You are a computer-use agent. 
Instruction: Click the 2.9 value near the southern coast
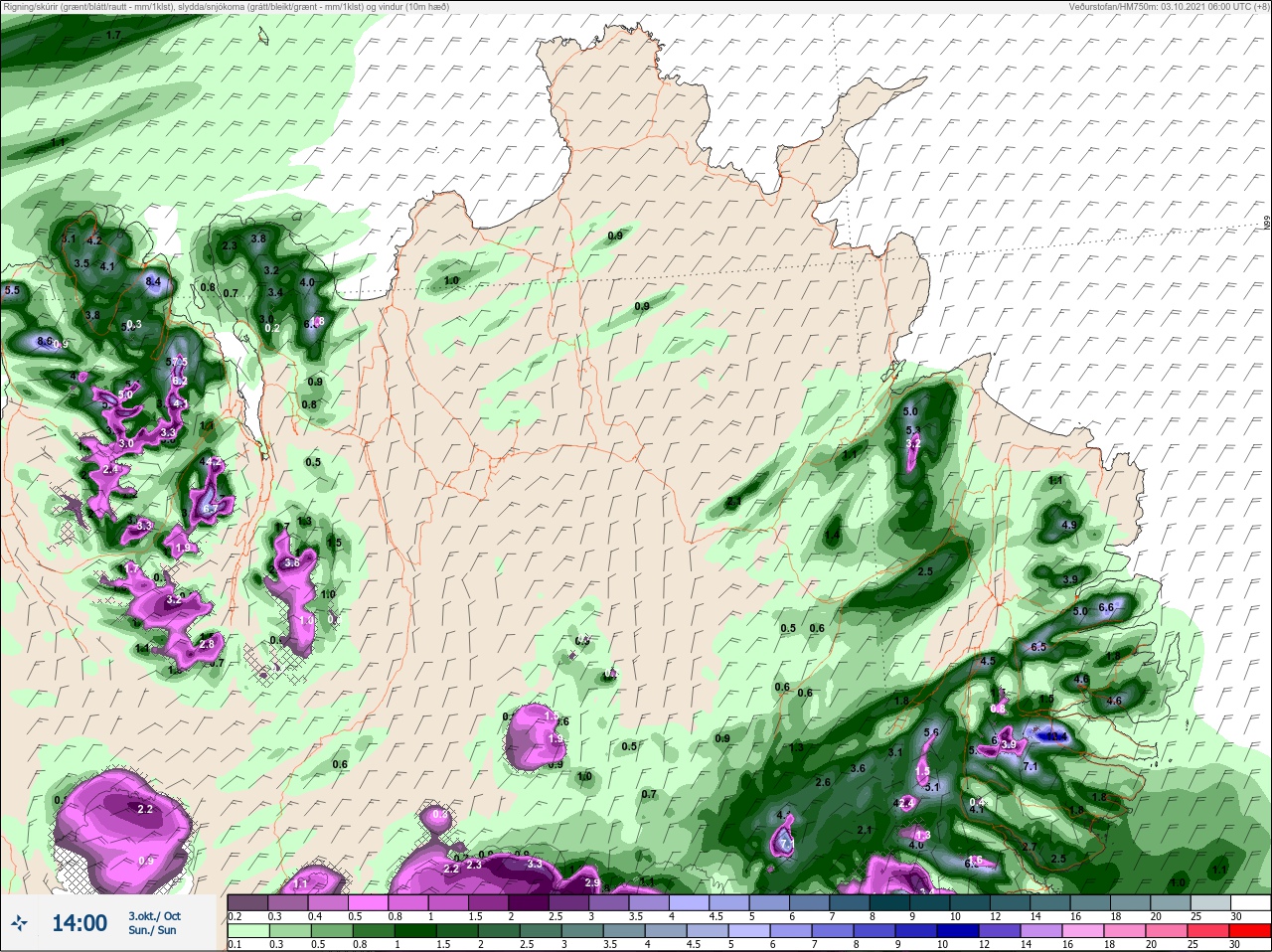click(x=592, y=882)
